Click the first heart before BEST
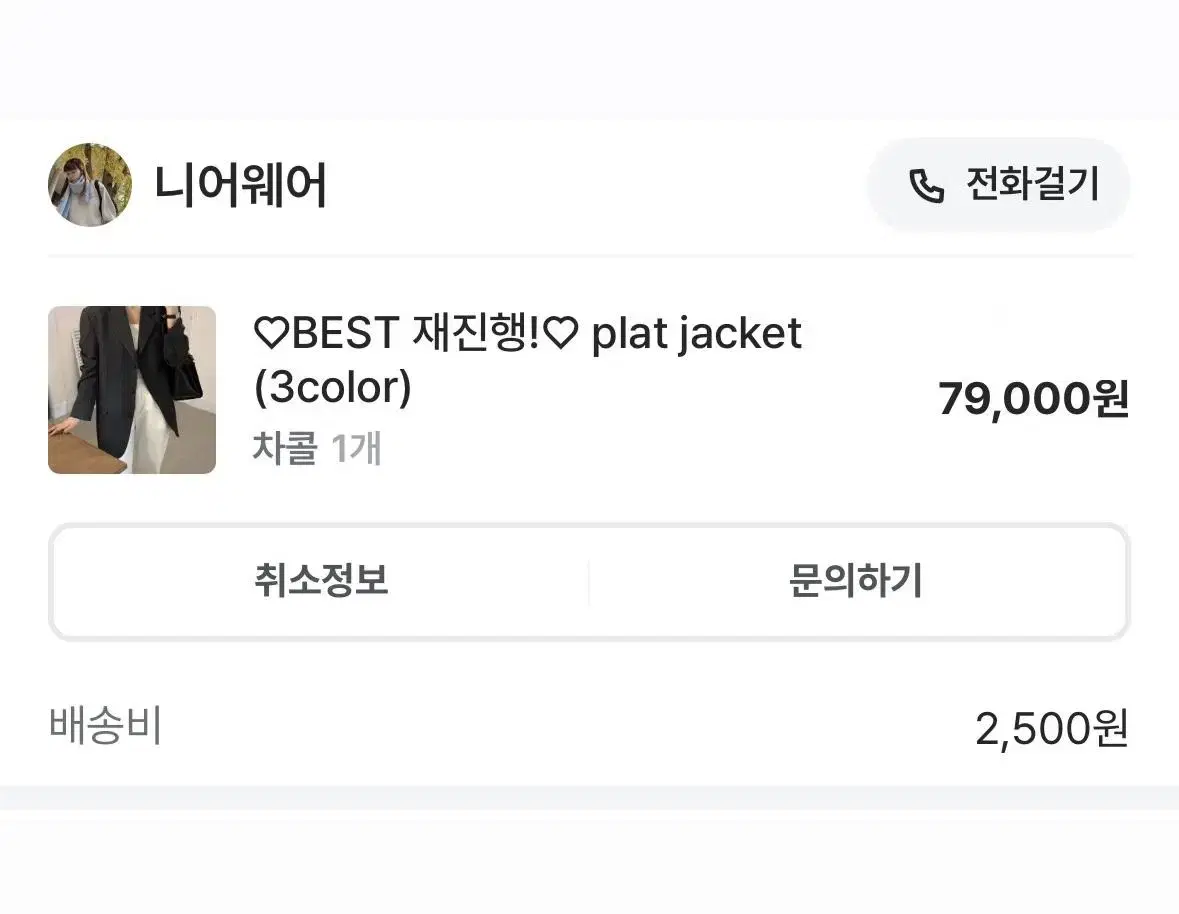1179x914 pixels. (x=271, y=333)
